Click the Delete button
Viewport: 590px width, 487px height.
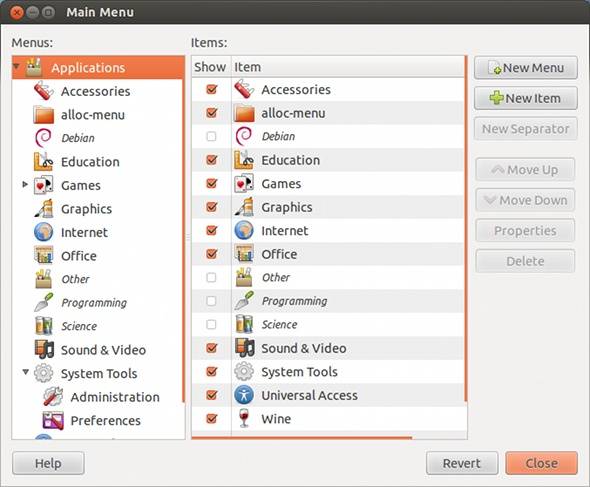(525, 261)
